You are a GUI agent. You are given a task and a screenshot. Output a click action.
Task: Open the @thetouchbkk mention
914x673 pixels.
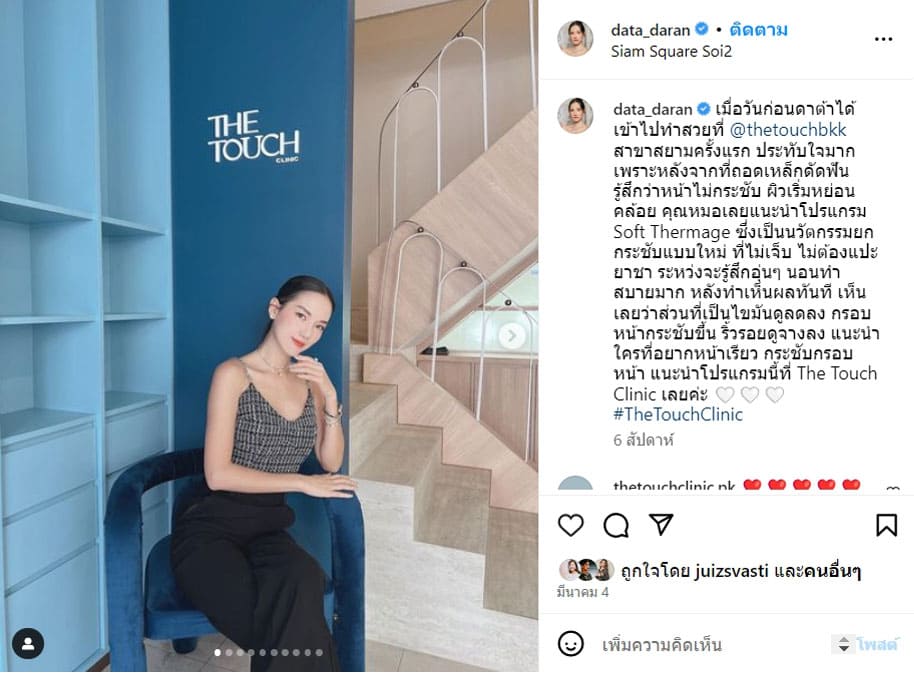788,129
